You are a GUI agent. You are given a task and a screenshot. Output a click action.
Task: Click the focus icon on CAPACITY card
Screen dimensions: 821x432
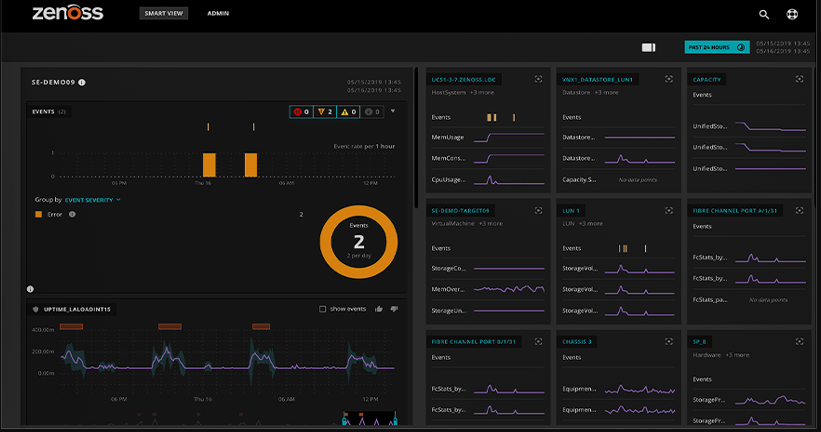(799, 79)
